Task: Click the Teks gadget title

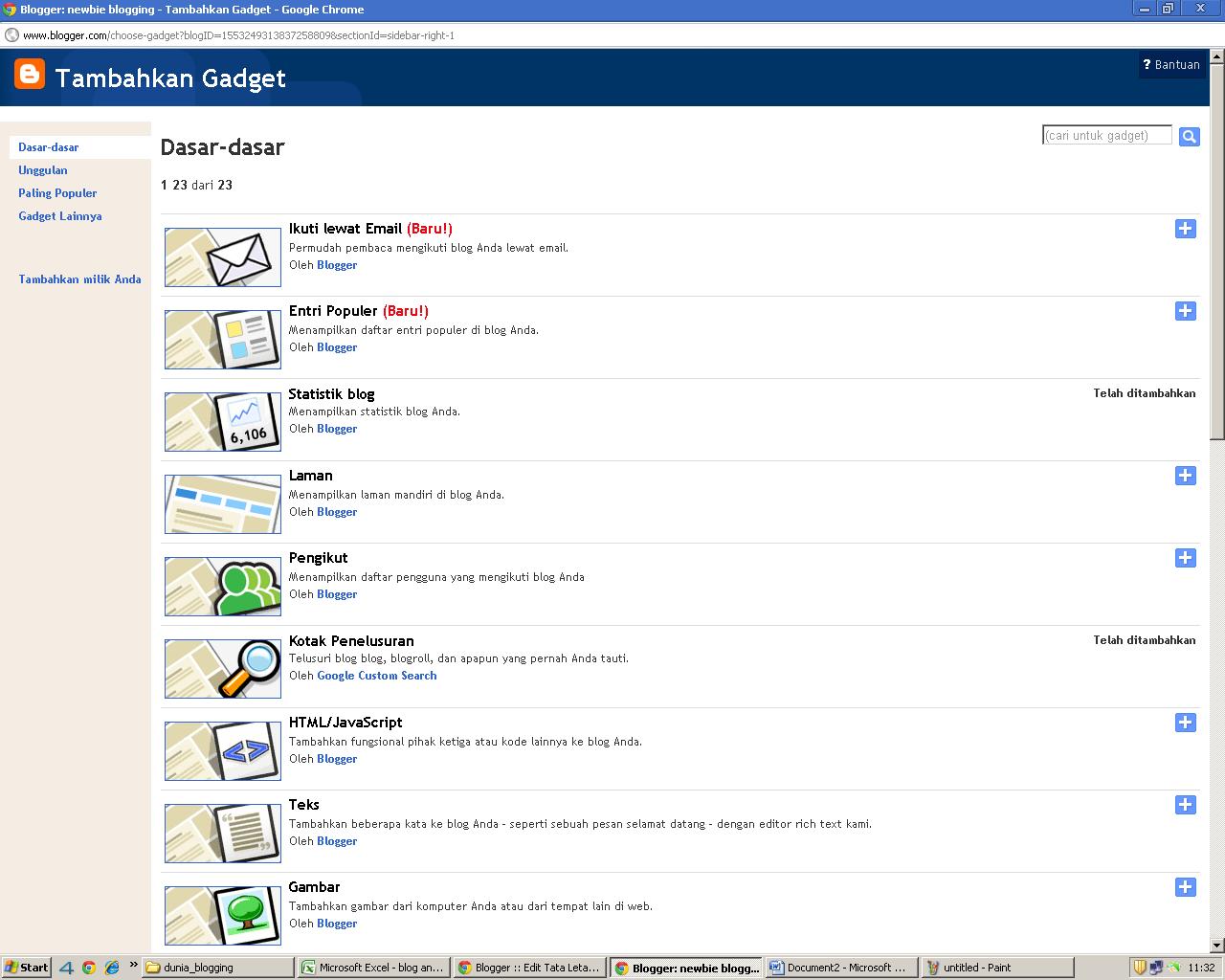Action: pos(304,805)
